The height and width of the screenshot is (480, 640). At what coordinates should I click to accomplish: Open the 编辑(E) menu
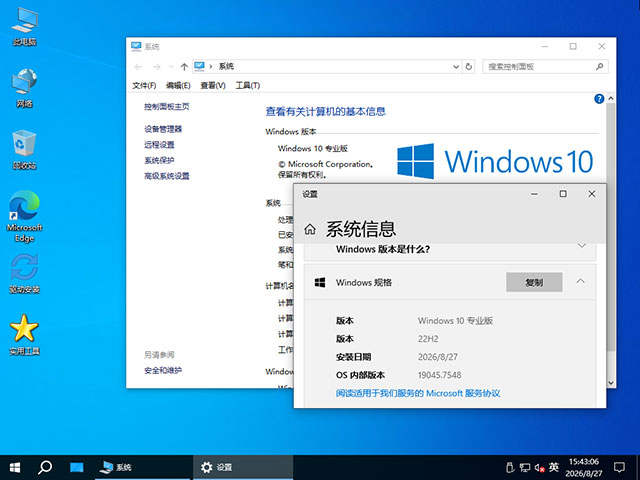[178, 85]
